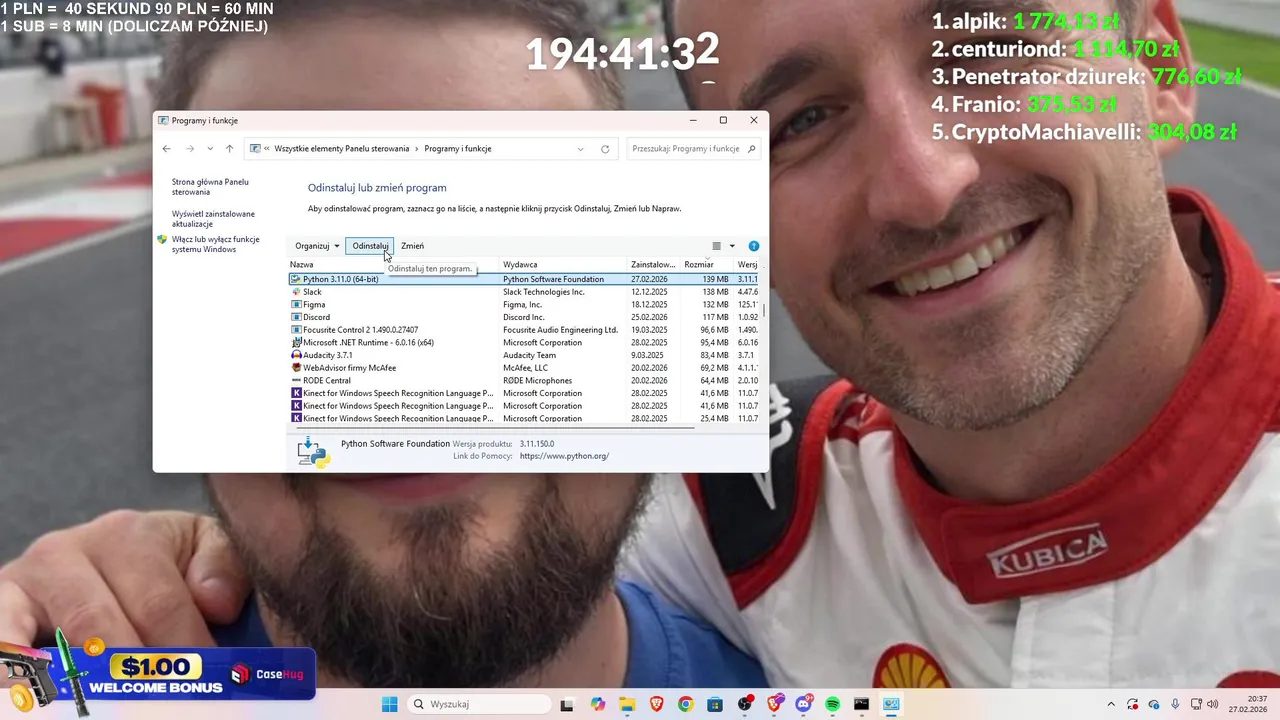1280x720 pixels.
Task: Expand the address bar history dropdown
Action: (580, 149)
